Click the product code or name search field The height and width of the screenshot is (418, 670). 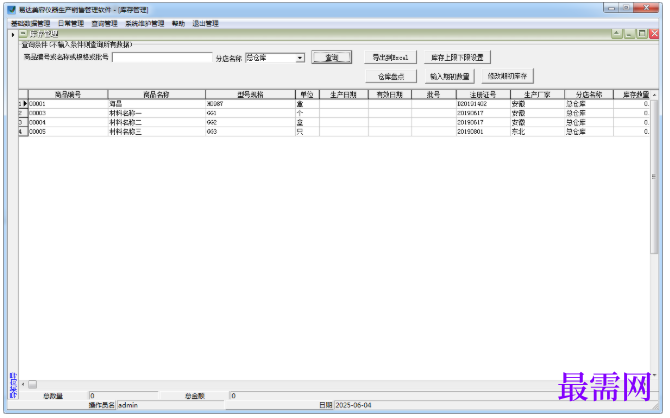(162, 57)
